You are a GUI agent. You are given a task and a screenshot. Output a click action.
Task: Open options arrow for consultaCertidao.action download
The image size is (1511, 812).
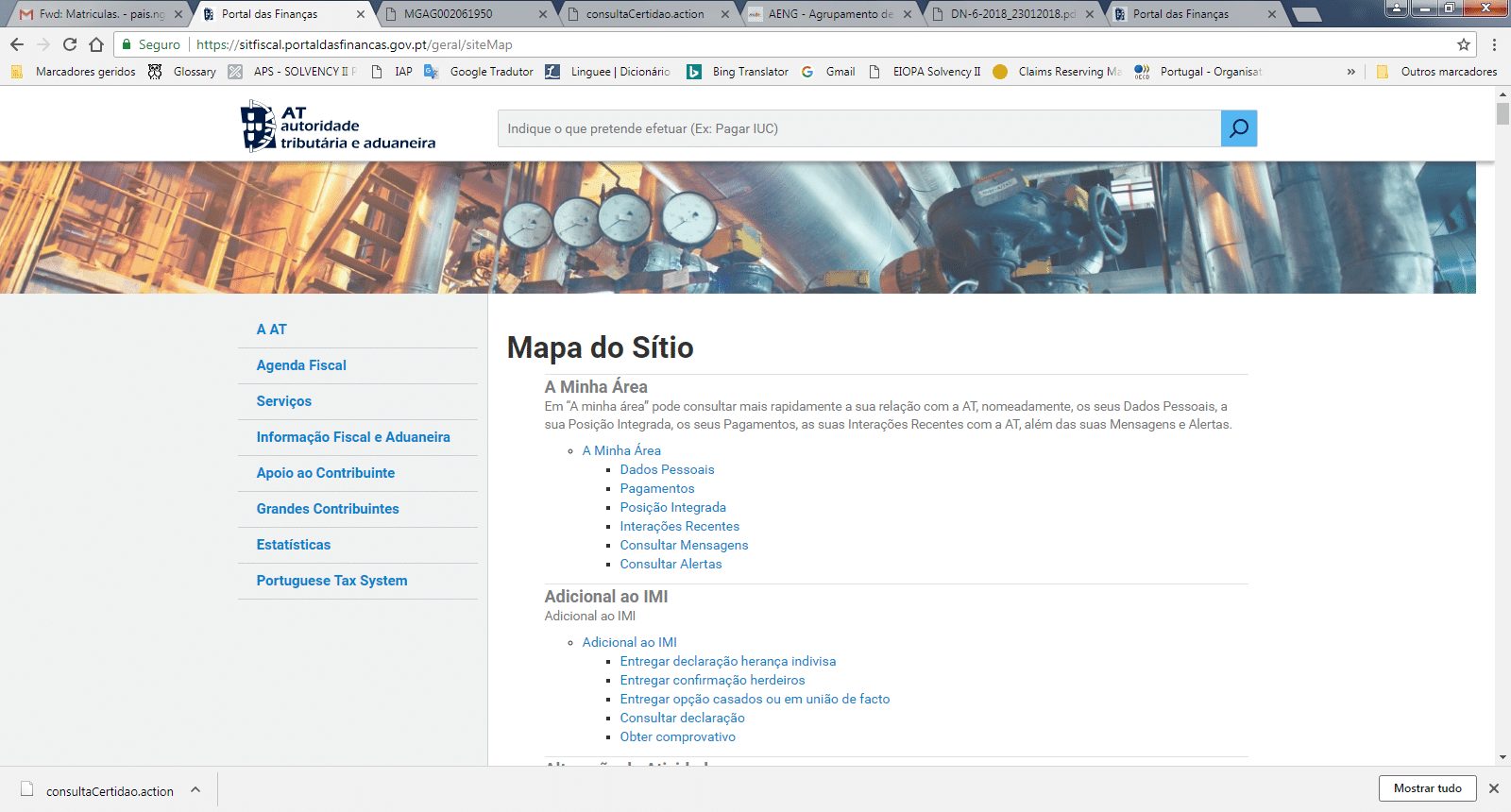coord(195,790)
